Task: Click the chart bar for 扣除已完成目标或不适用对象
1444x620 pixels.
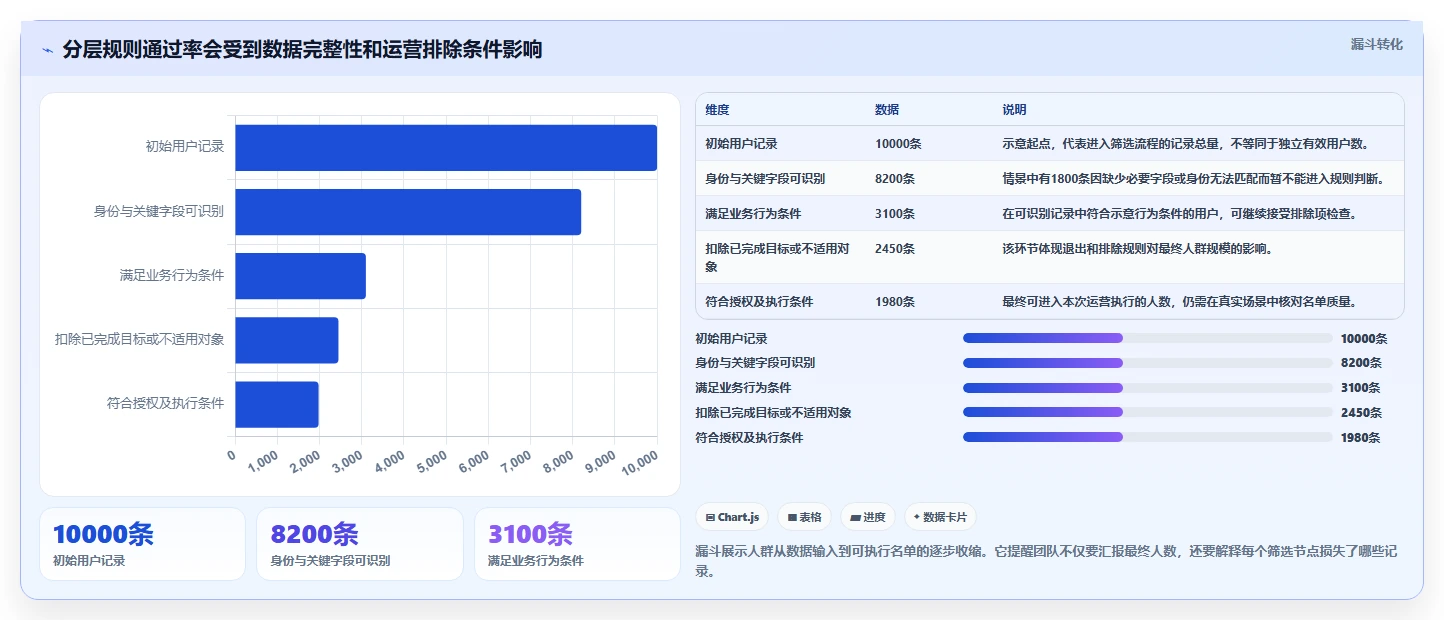Action: (287, 340)
